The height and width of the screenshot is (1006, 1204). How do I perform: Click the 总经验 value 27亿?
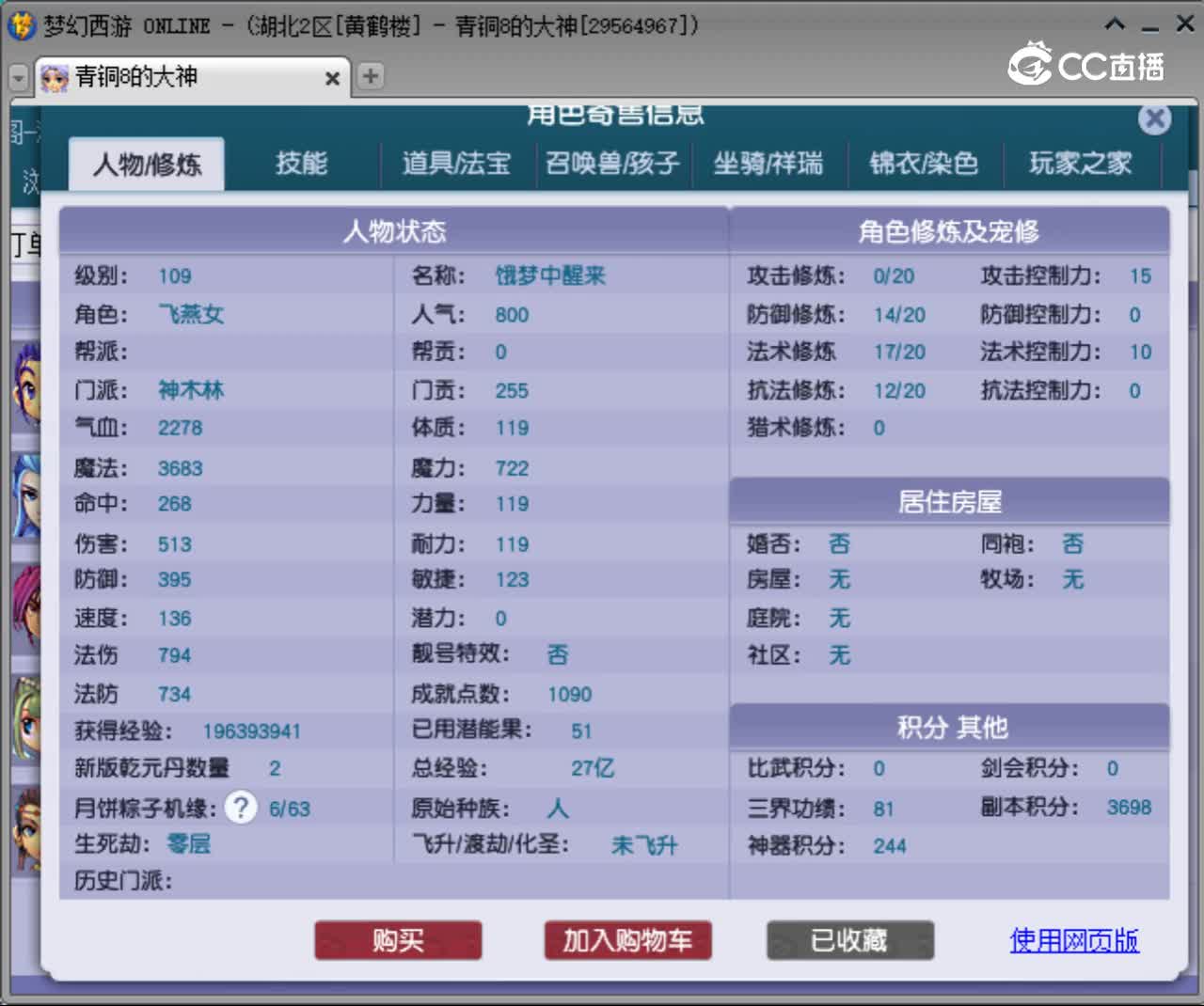[x=593, y=768]
